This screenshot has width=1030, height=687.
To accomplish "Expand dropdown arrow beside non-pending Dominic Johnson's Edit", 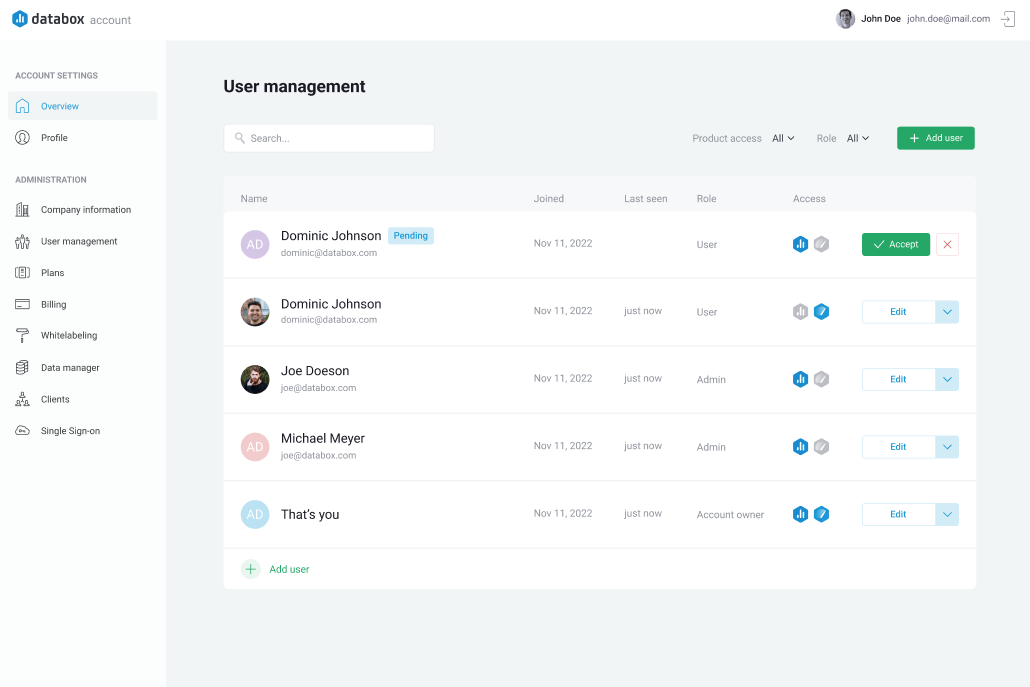I will (947, 312).
